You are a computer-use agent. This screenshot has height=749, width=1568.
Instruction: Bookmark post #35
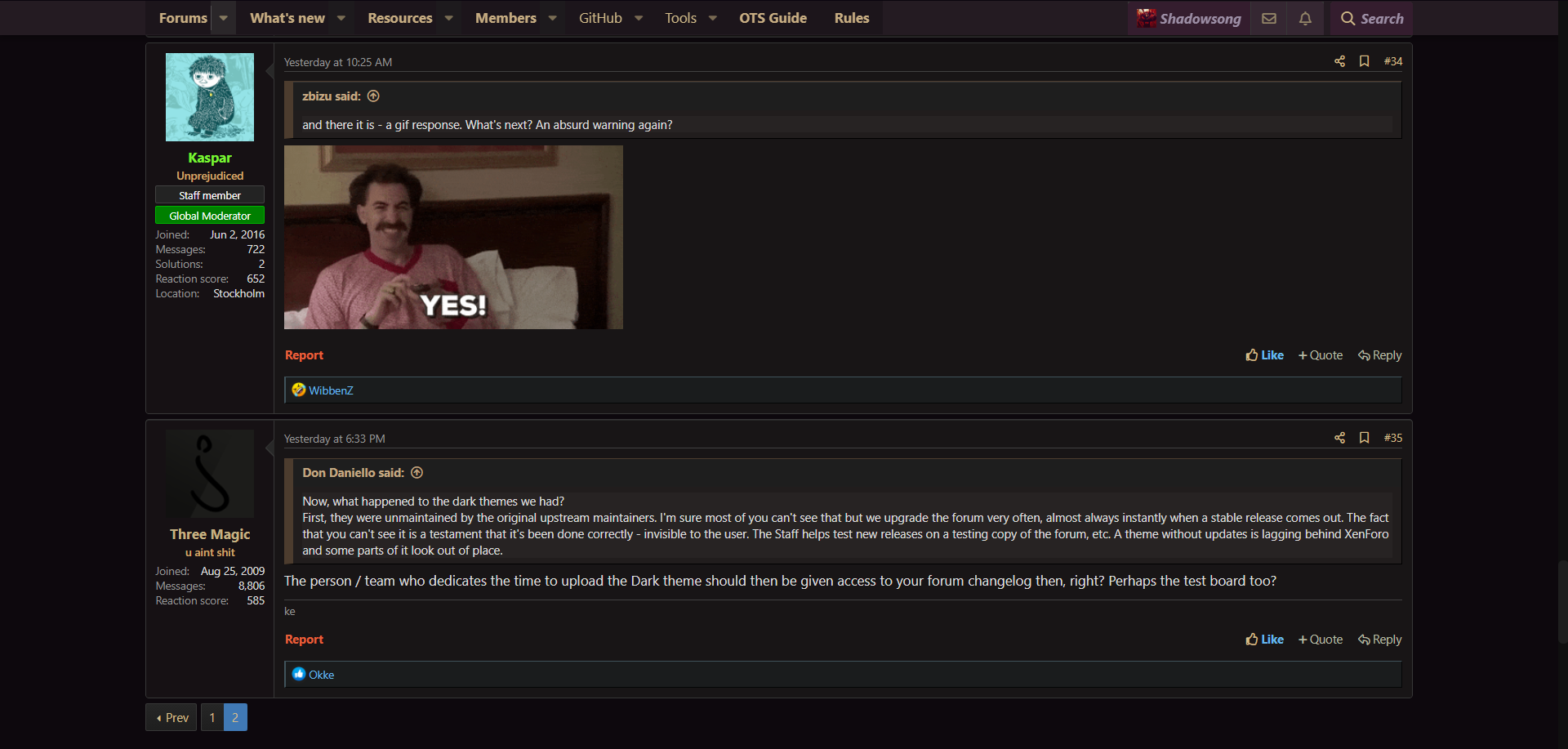tap(1364, 438)
